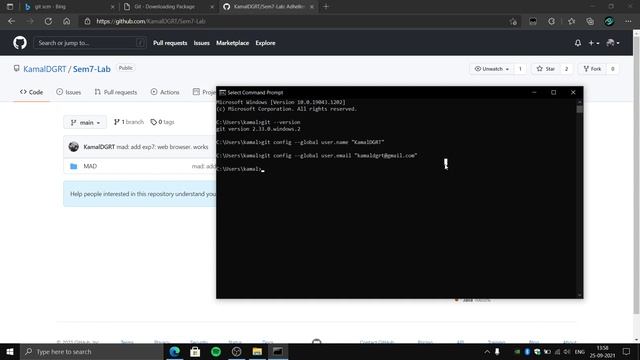This screenshot has height=360, width=640.
Task: Click the ENG language indicator
Action: point(579,351)
